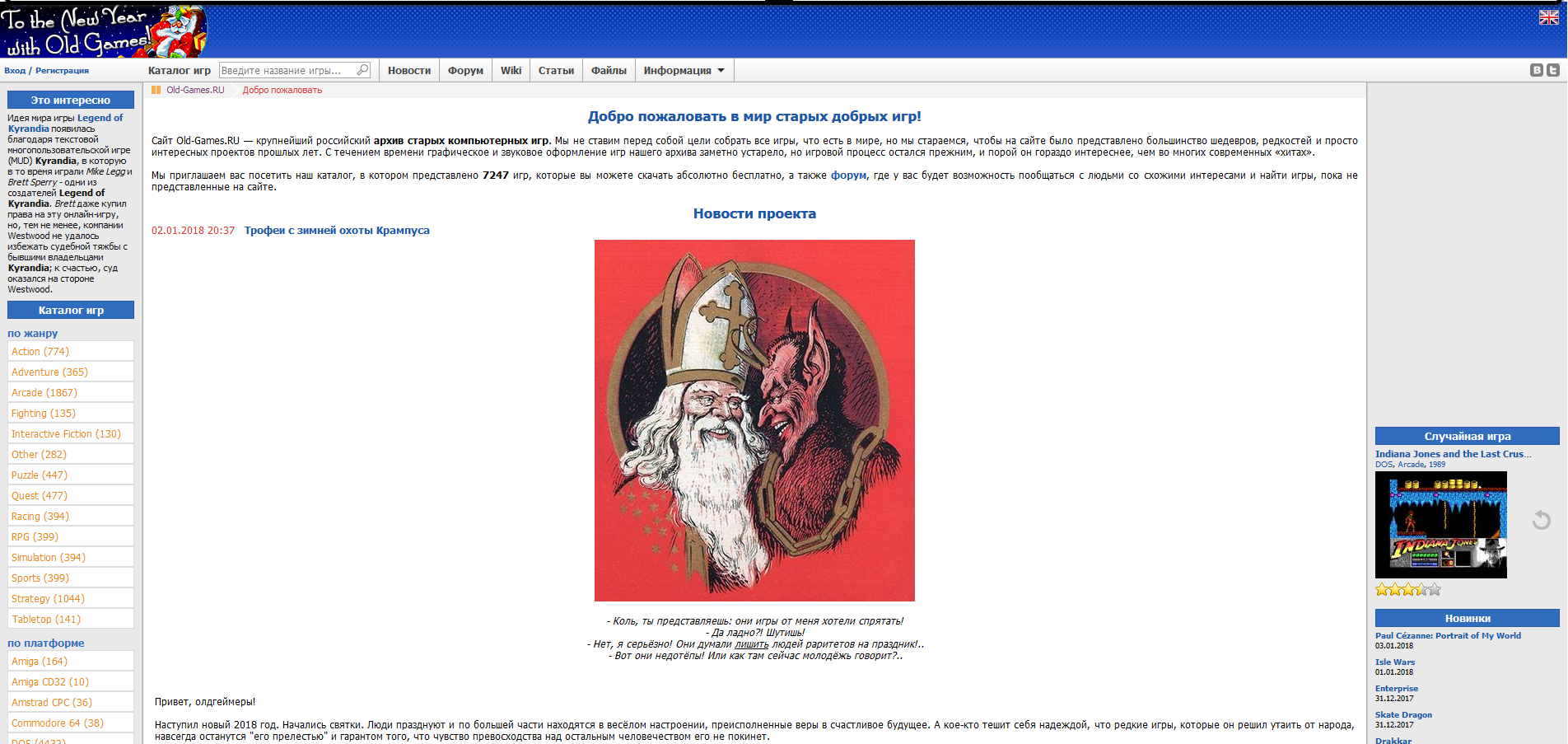
Task: Focus the game name search field
Action: [287, 70]
